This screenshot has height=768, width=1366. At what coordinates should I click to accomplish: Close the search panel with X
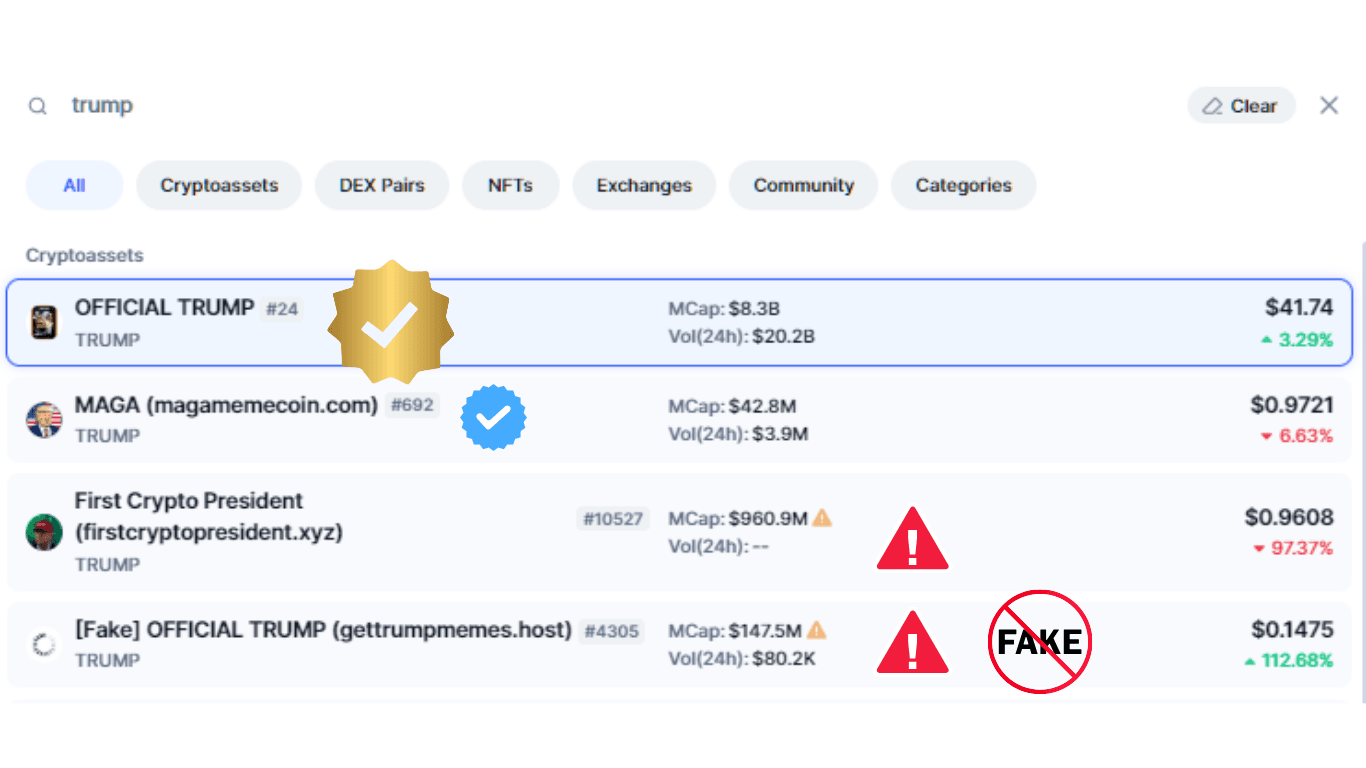[1329, 105]
